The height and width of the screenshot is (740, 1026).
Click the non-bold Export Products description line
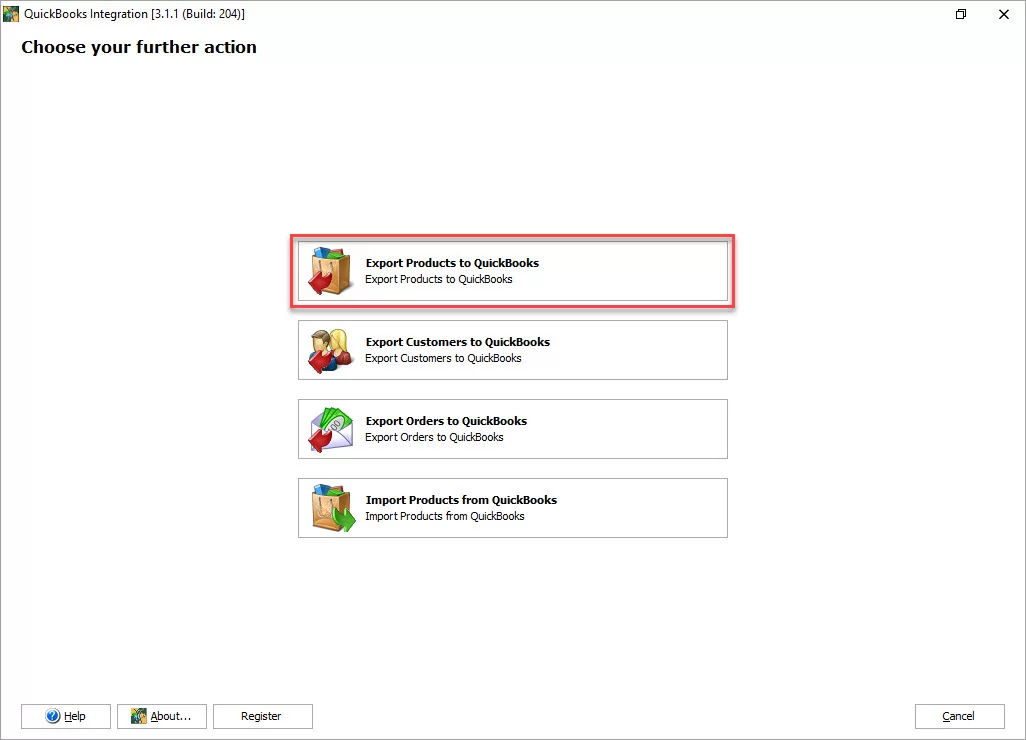(439, 279)
